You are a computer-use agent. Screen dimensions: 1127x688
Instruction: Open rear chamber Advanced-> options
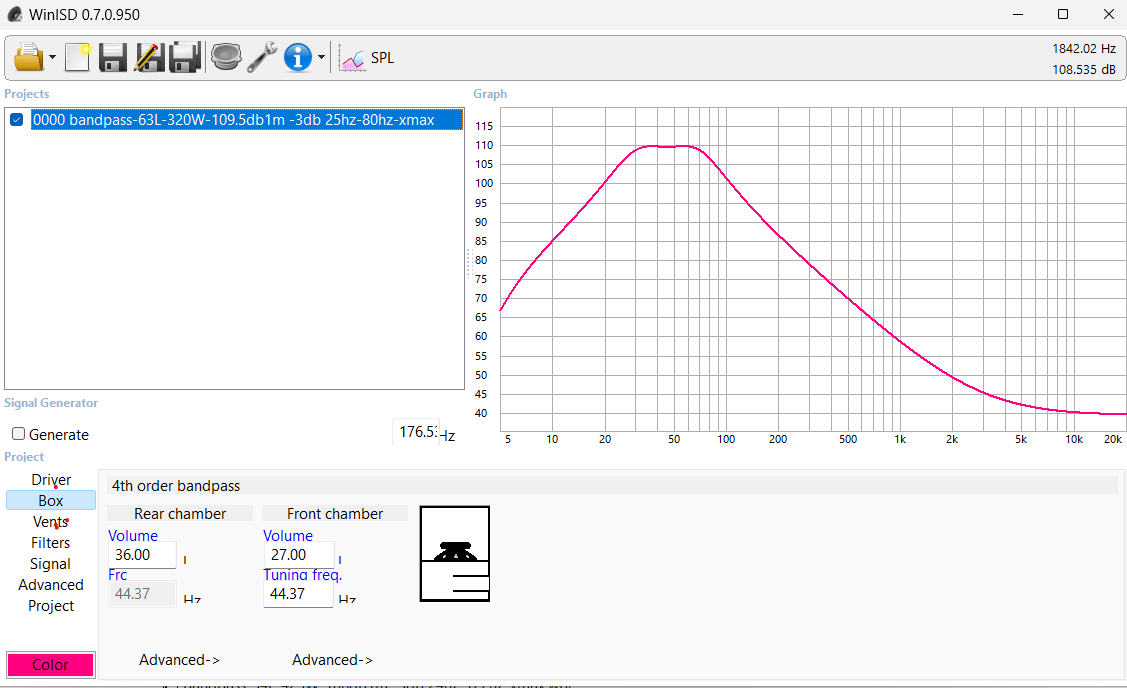pos(180,659)
